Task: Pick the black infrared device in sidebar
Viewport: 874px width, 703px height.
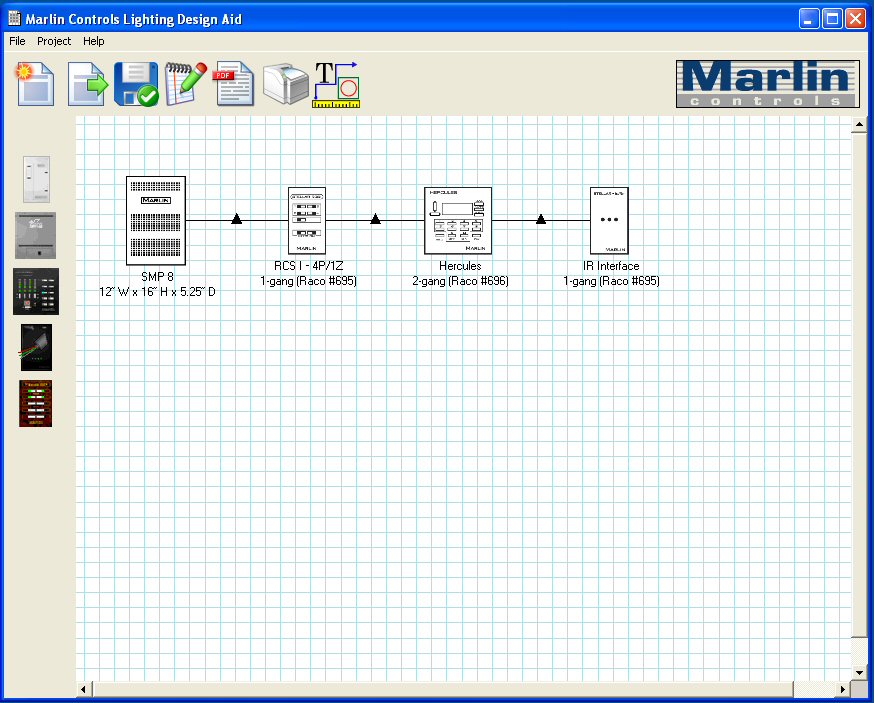Action: pyautogui.click(x=36, y=347)
